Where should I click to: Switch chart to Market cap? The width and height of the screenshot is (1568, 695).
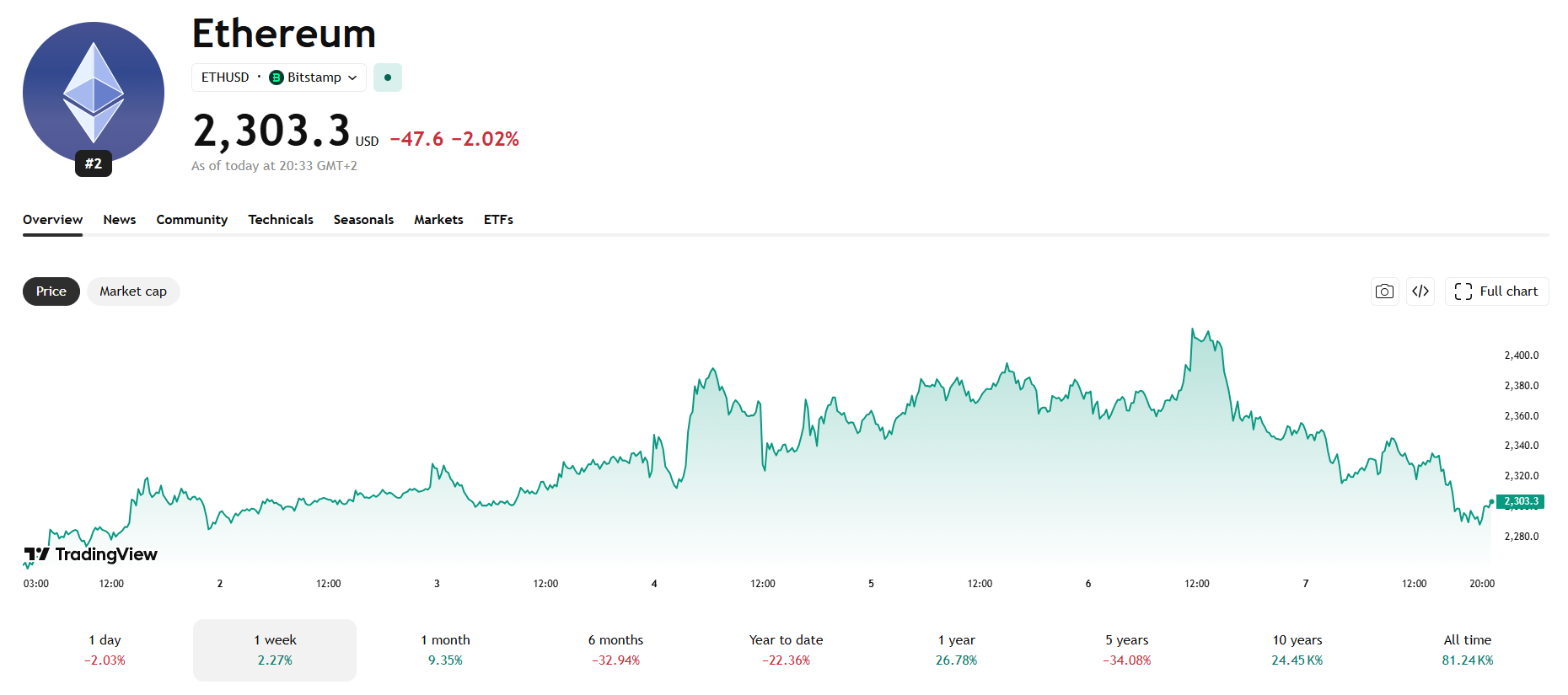[x=133, y=291]
